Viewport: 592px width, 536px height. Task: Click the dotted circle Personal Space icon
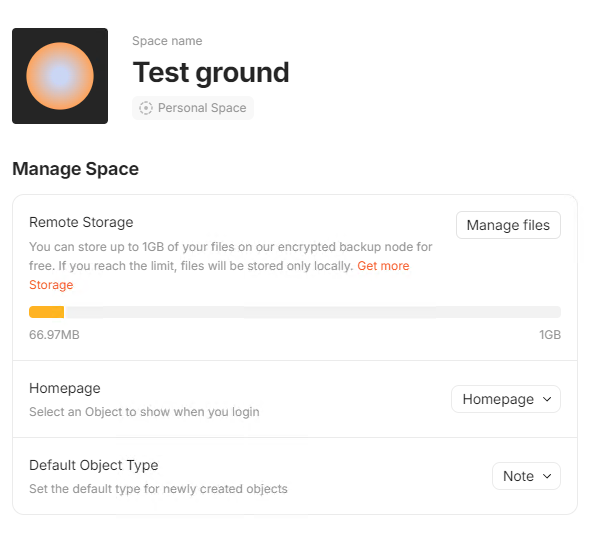146,108
